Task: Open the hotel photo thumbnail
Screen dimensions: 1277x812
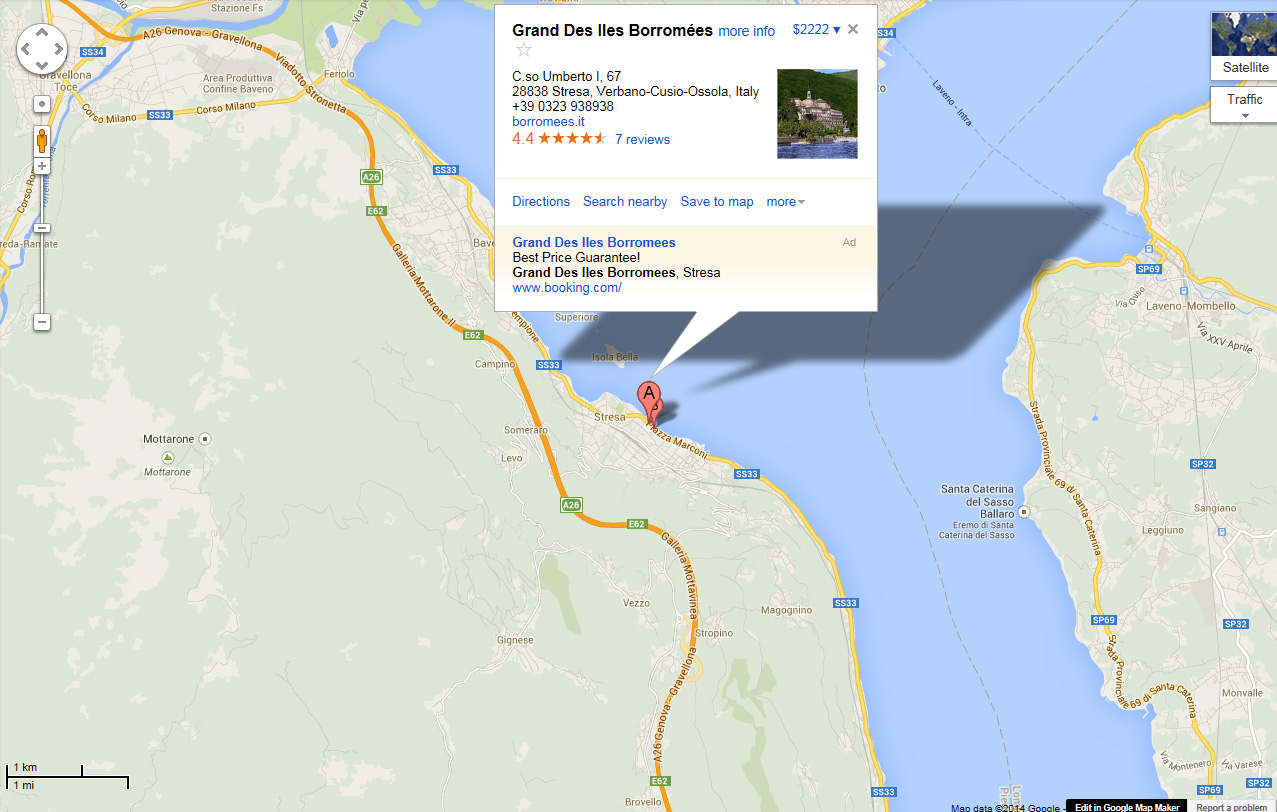Action: (817, 113)
